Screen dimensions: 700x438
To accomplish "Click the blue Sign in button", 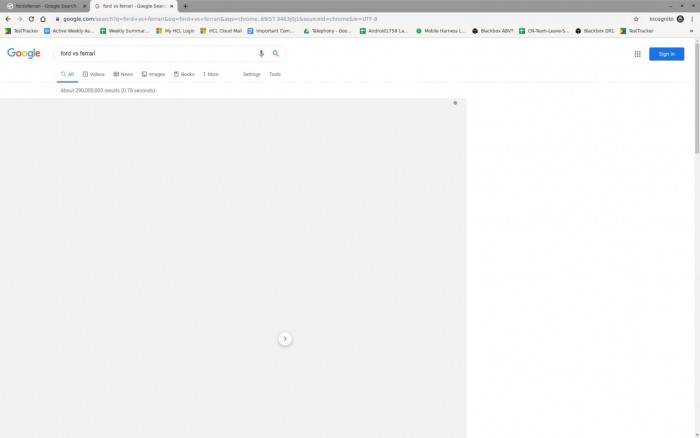I will [667, 54].
